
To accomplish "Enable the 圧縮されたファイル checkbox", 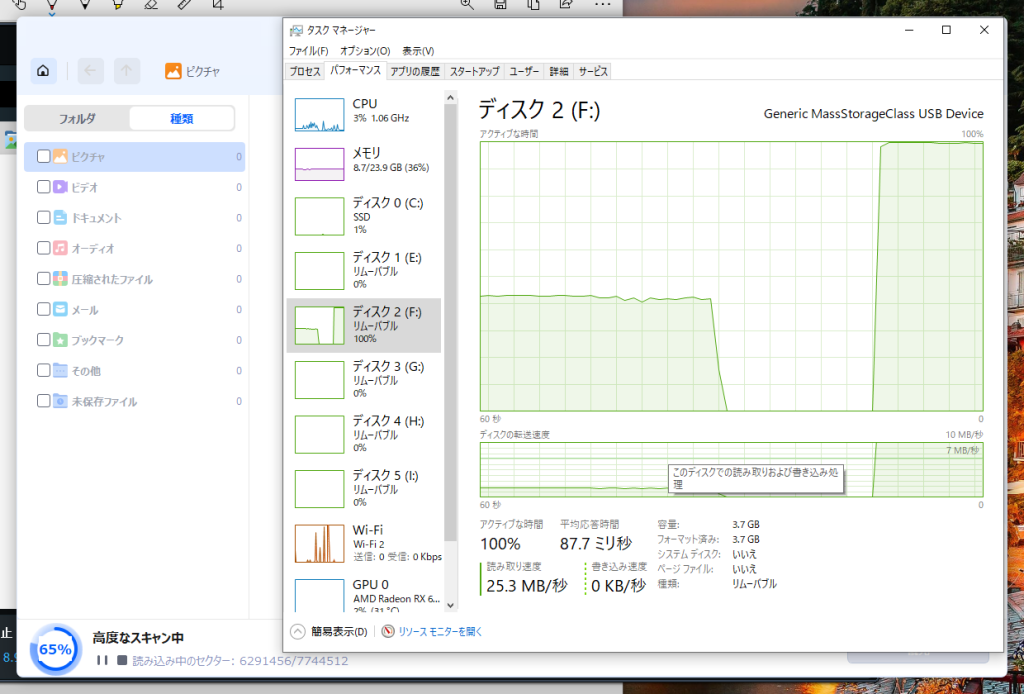I will pos(44,279).
